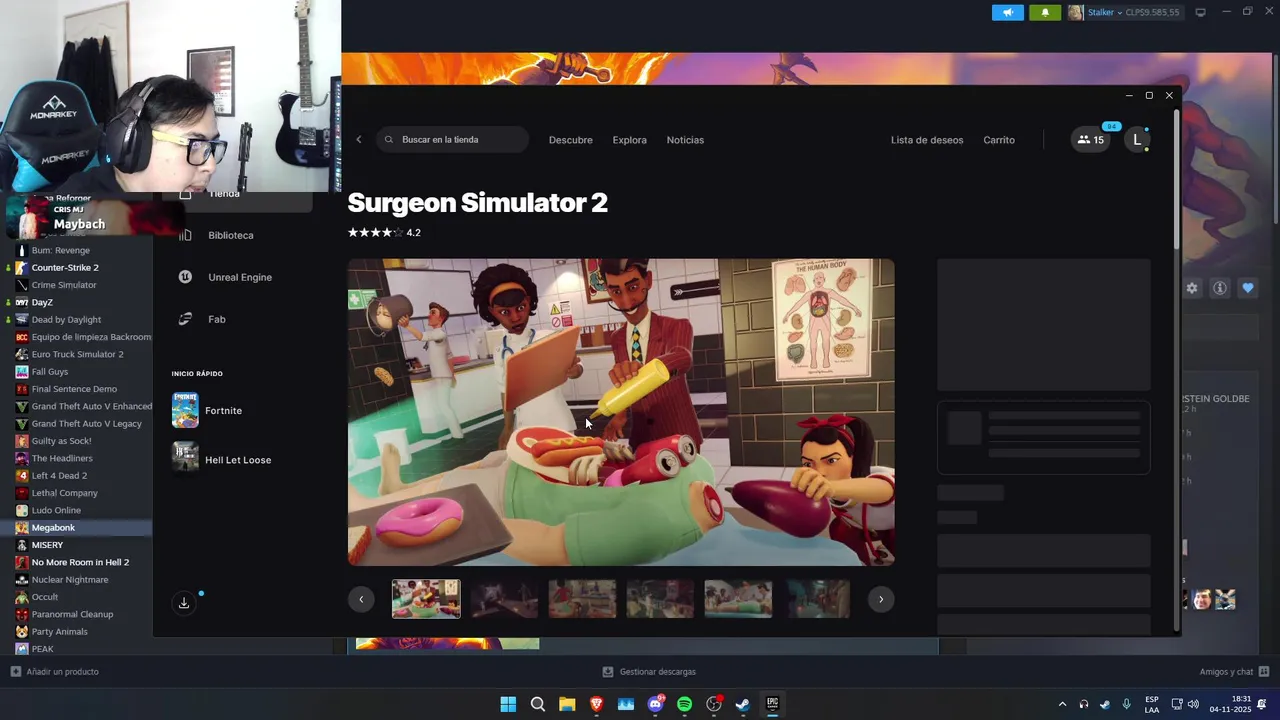
Task: Select Euro Truck Simulator 2 in Steam list
Action: (x=76, y=354)
